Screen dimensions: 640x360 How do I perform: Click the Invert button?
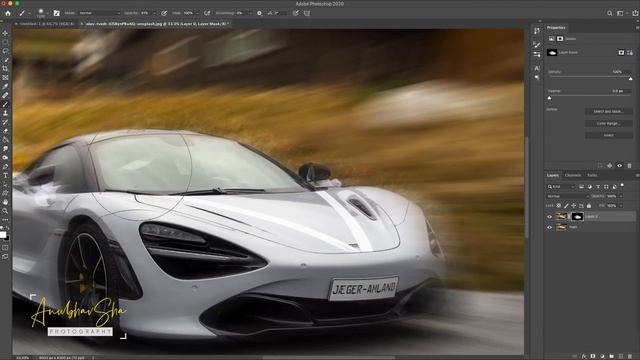(x=608, y=135)
